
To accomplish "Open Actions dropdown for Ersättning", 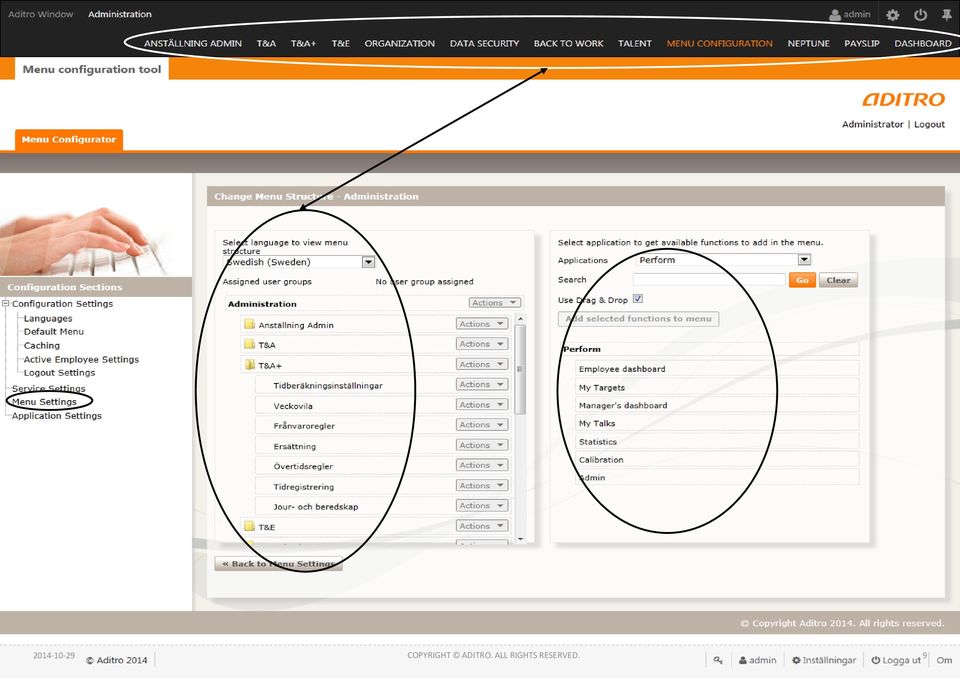I will click(x=482, y=445).
